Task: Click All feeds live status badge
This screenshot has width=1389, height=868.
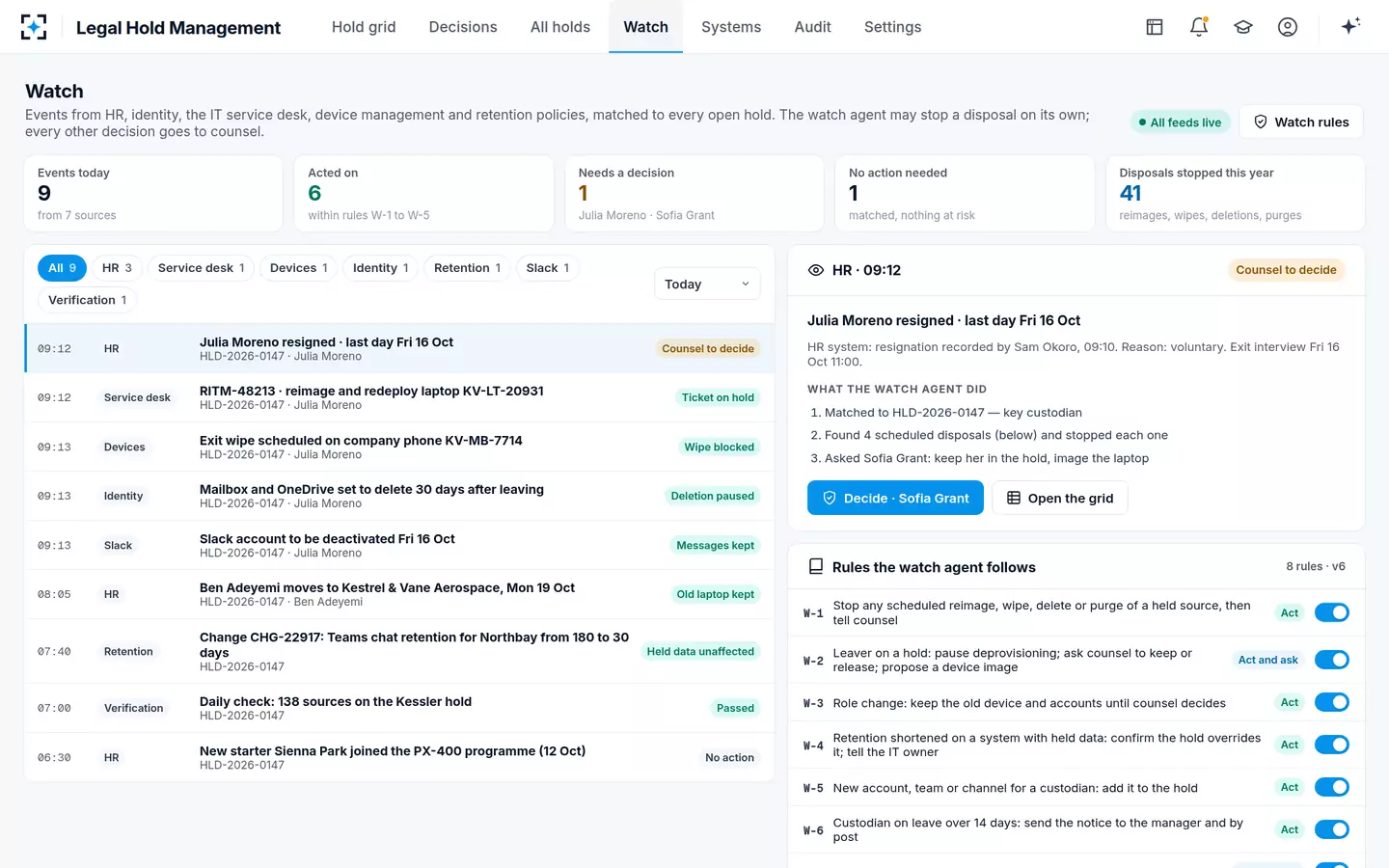Action: 1180,122
